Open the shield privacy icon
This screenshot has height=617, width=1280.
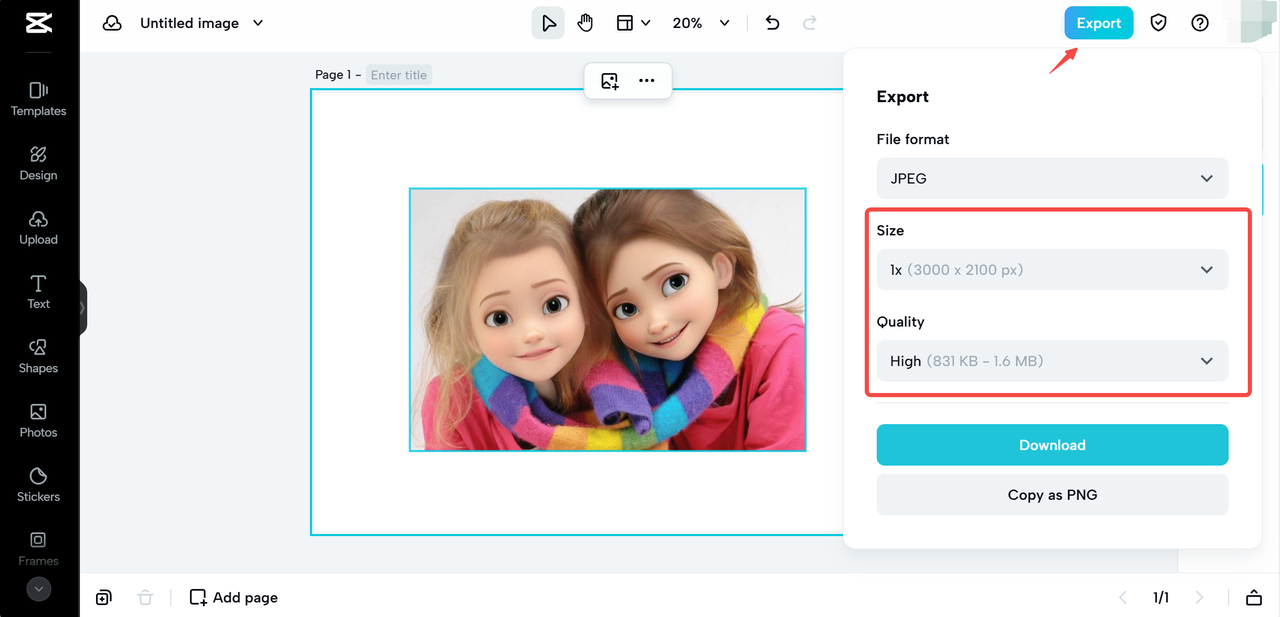[1158, 23]
